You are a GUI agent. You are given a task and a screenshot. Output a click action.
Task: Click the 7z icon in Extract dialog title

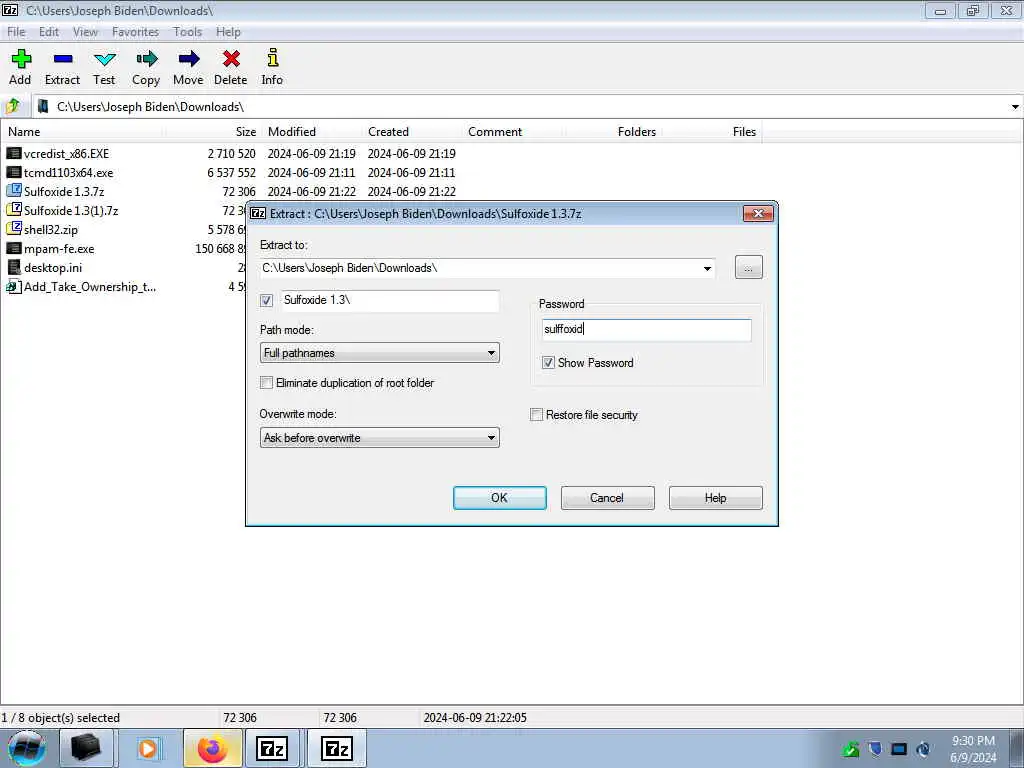(x=258, y=214)
